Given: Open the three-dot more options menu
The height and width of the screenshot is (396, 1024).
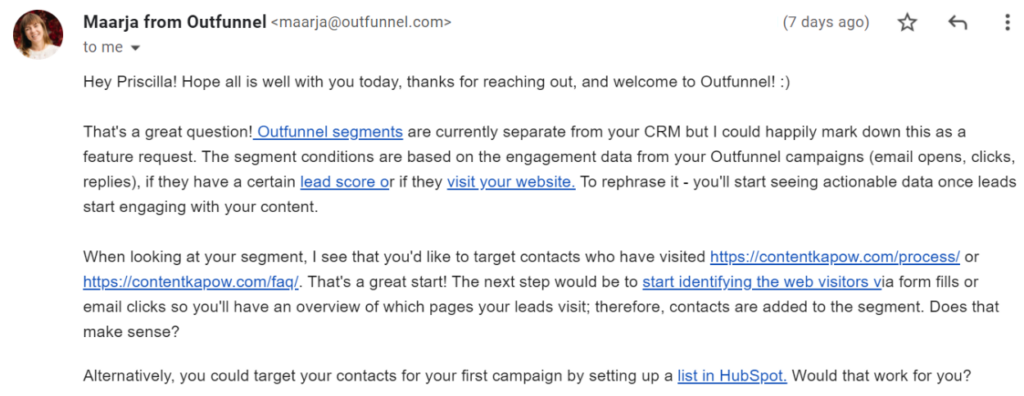Looking at the screenshot, I should point(1006,23).
